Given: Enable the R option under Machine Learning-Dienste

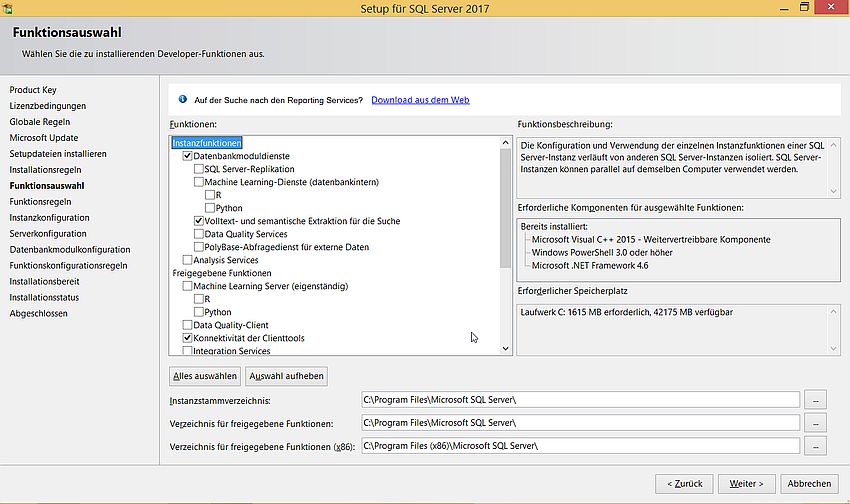Looking at the screenshot, I should click(x=210, y=195).
